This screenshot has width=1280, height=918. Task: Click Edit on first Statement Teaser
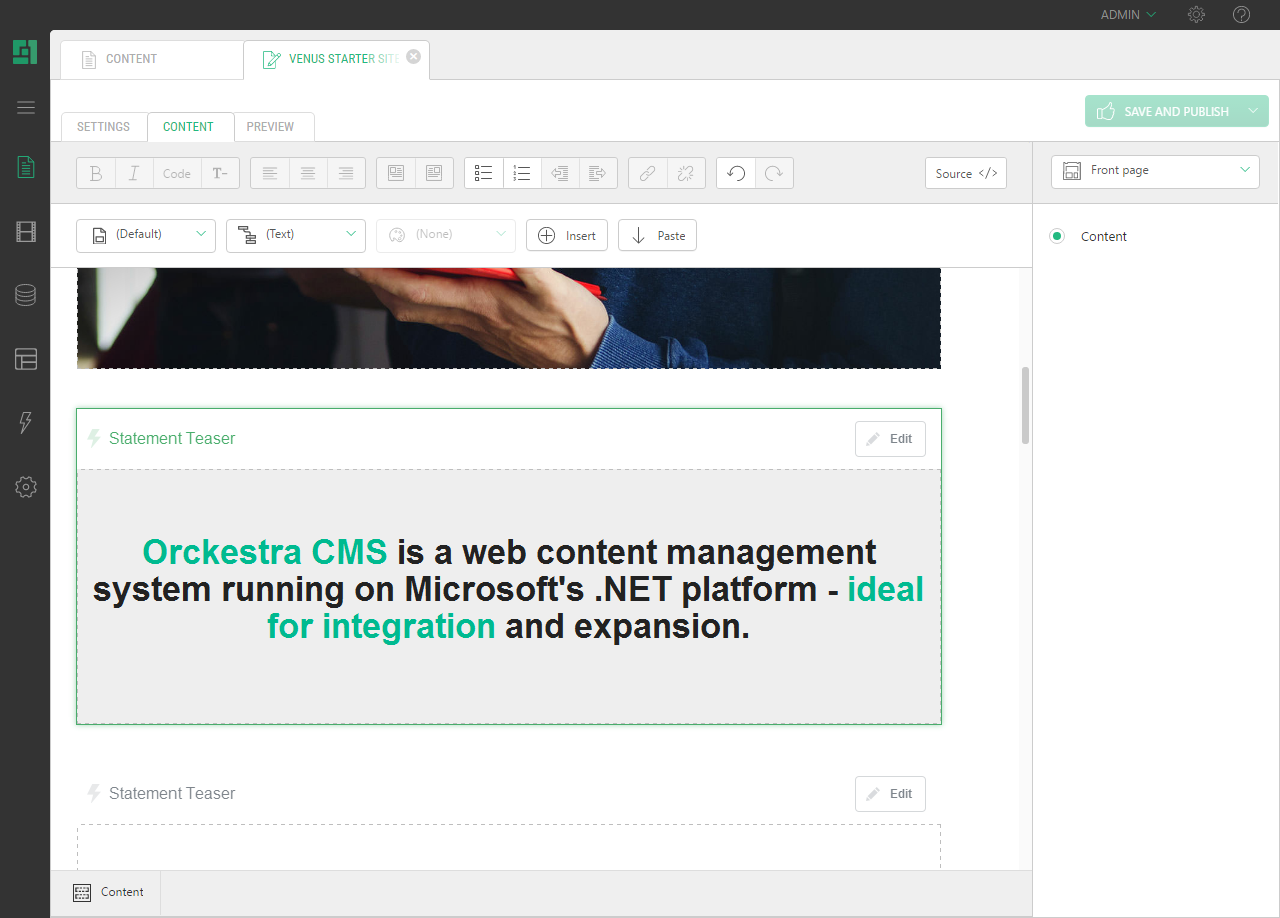tap(890, 439)
